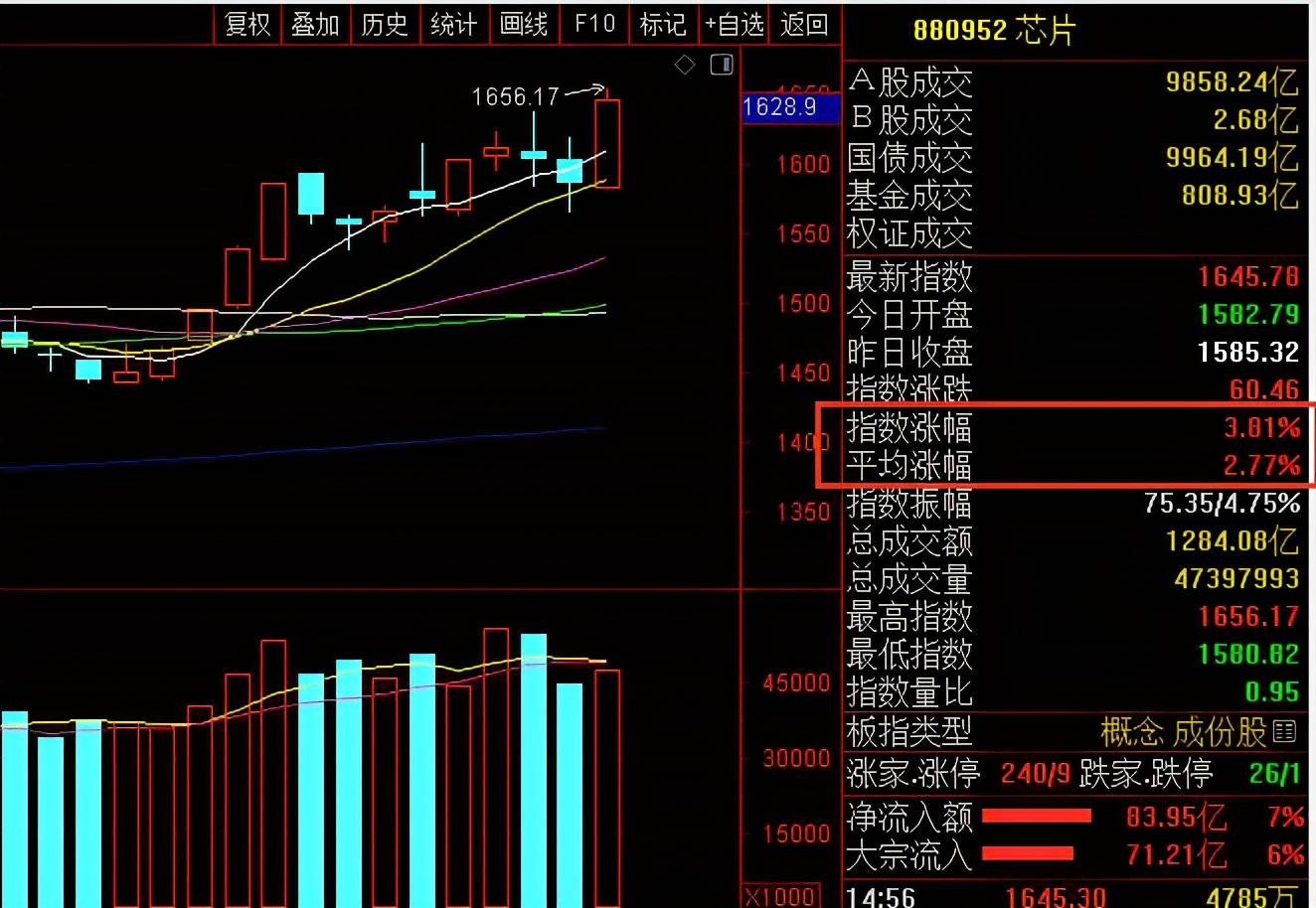
Task: Click the 今日开盘 value 1582.79
Action: (x=1248, y=314)
